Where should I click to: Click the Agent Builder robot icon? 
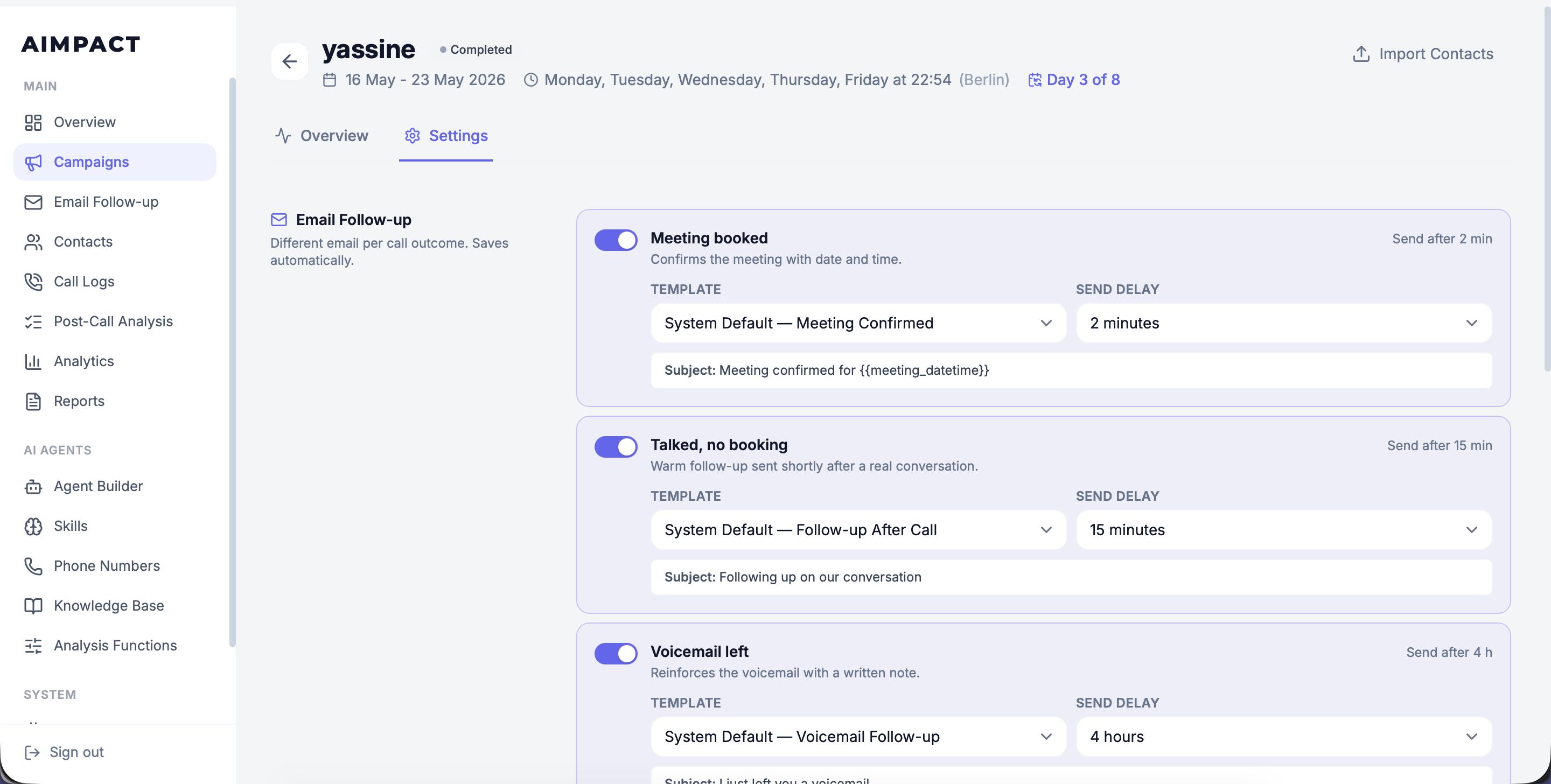coord(33,486)
